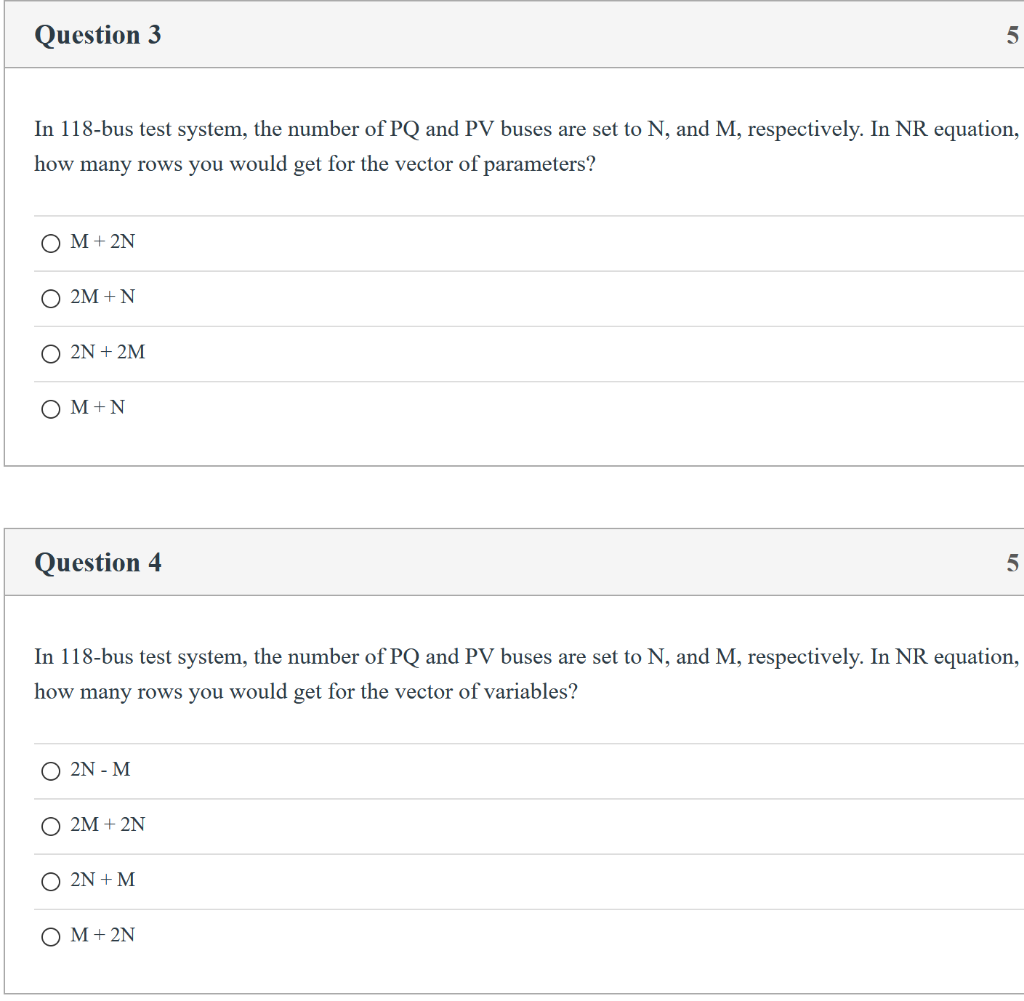Click the Question 4 header
1024x1001 pixels.
tap(97, 562)
